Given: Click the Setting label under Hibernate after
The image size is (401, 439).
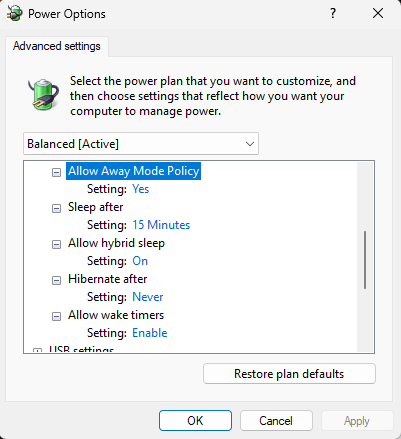Looking at the screenshot, I should (x=107, y=297).
